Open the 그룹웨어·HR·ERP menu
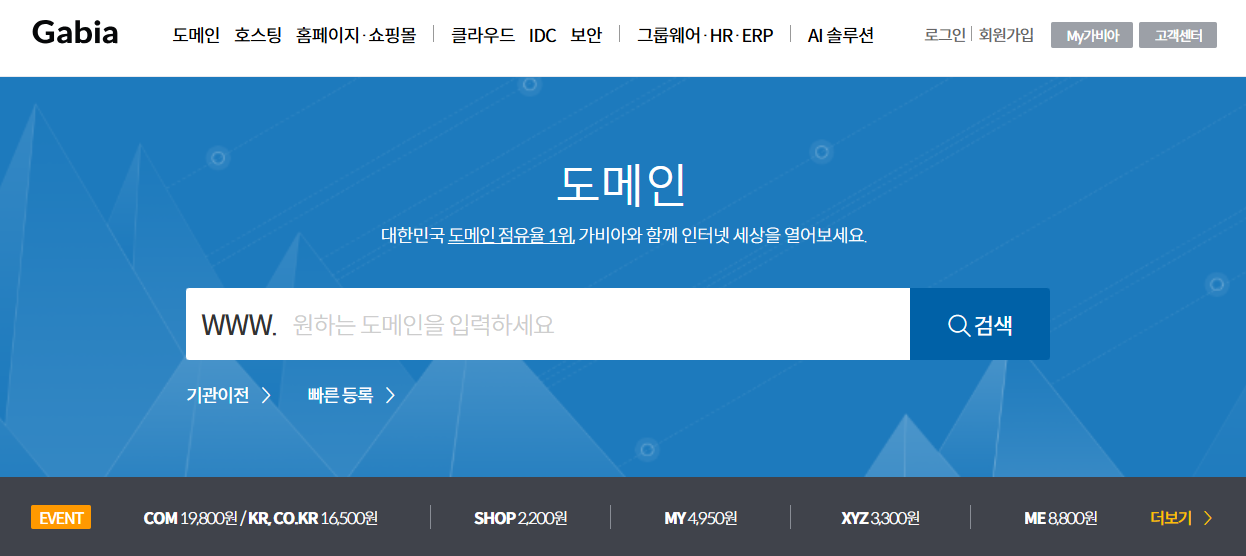 pos(705,35)
